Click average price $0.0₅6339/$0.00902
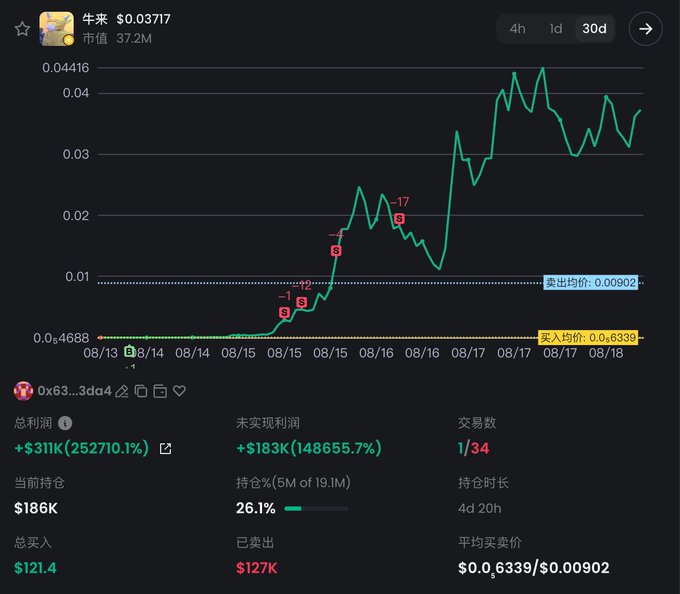The width and height of the screenshot is (680, 594). pyautogui.click(x=533, y=568)
